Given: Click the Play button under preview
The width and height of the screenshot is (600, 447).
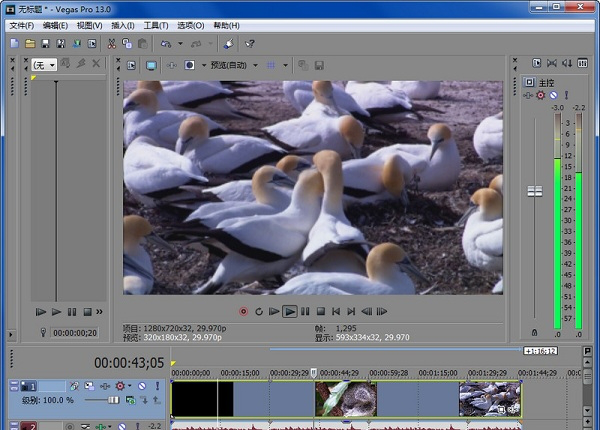Looking at the screenshot, I should point(290,312).
